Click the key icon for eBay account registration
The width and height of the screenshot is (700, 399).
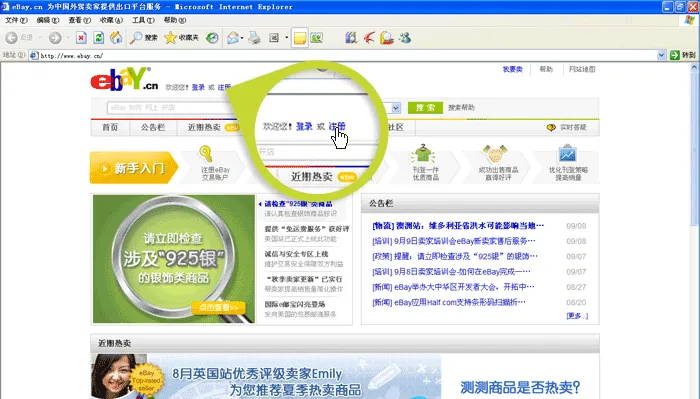pos(205,154)
